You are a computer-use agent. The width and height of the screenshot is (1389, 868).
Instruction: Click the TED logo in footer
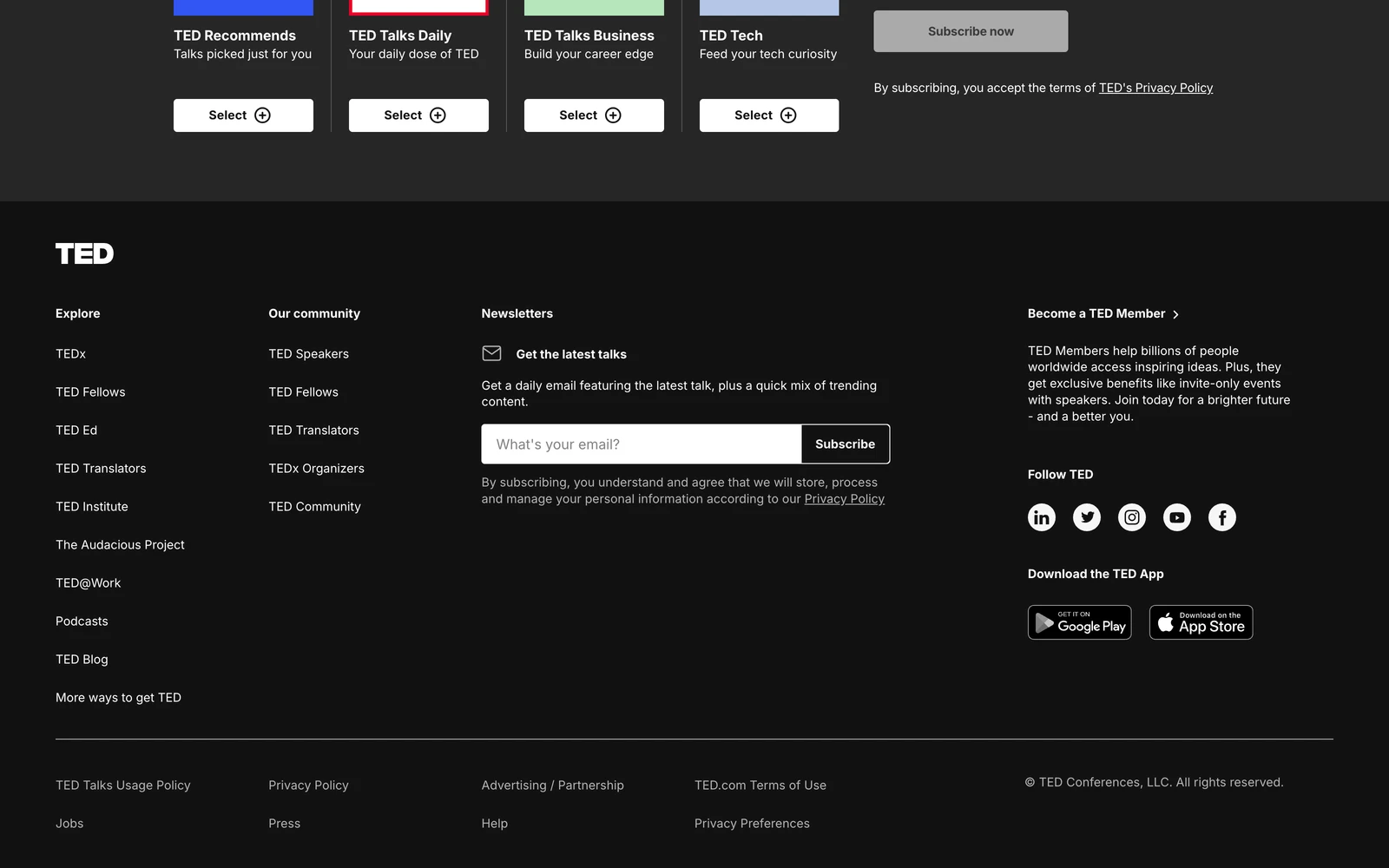coord(84,253)
